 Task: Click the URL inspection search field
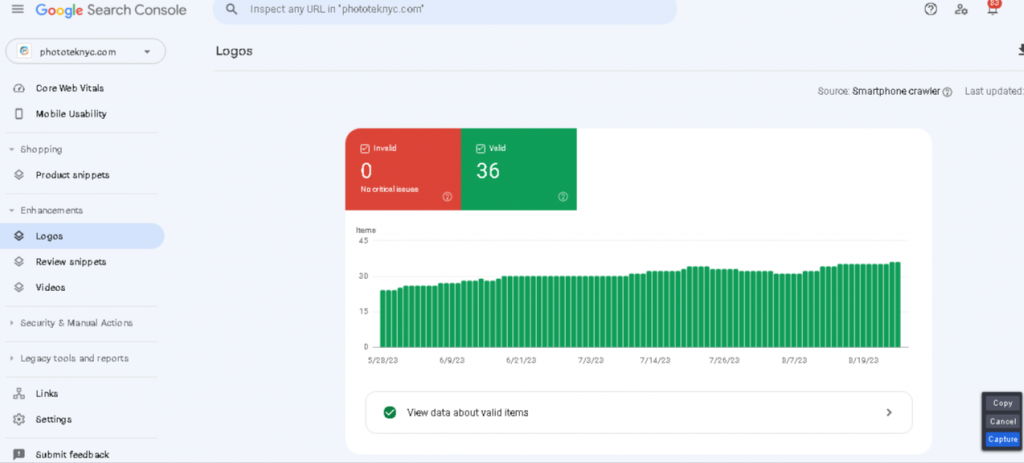coord(445,10)
